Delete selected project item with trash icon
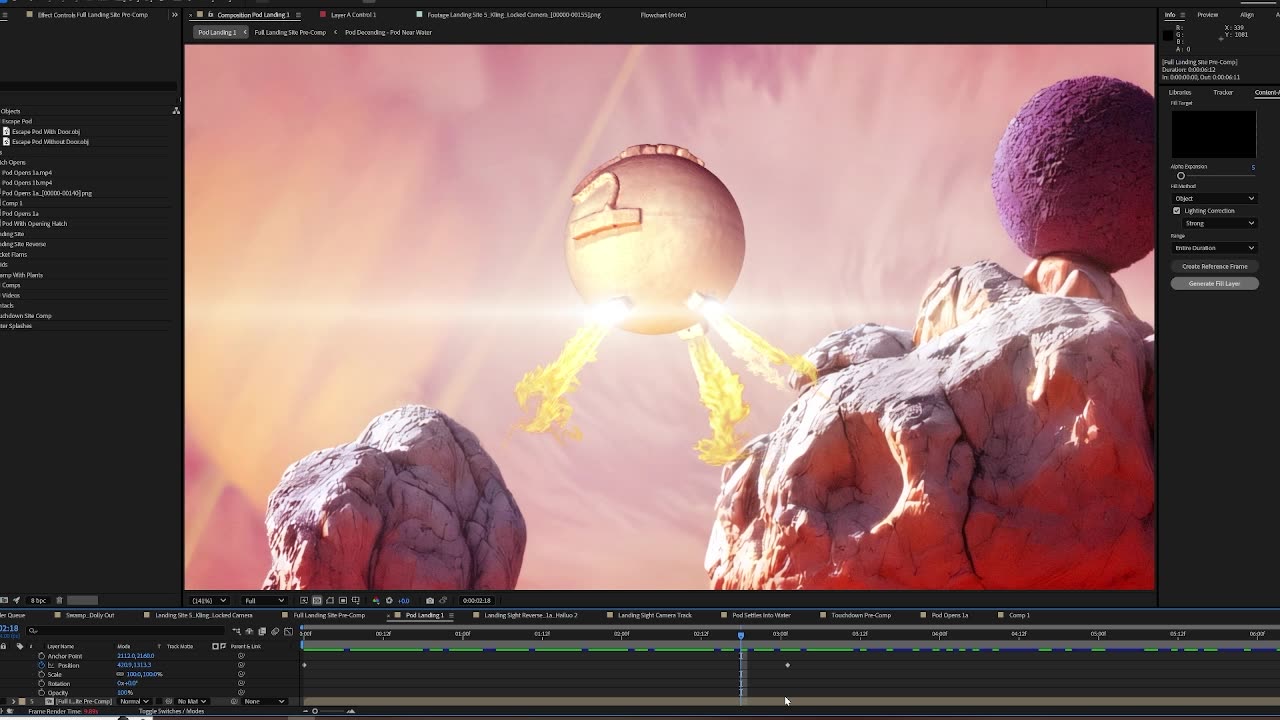The height and width of the screenshot is (720, 1280). 59,600
